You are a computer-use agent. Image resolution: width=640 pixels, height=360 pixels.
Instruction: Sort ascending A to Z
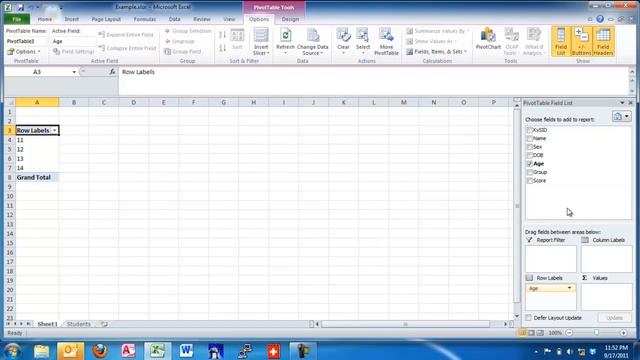(x=222, y=35)
